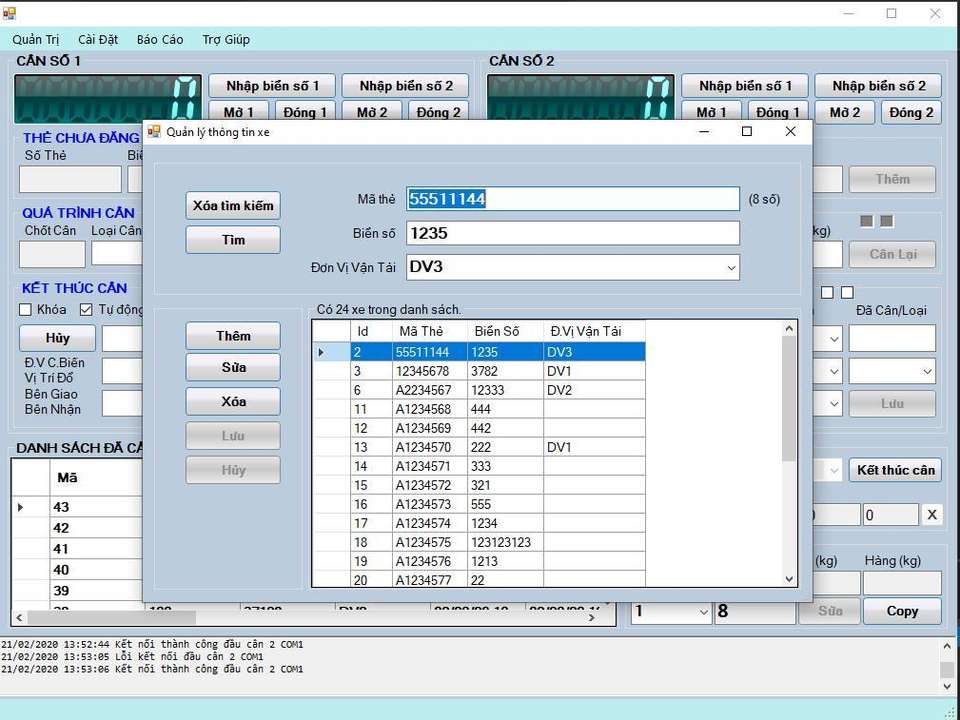Screen dimensions: 960x720
Task: Open the Đơn Vị Vận Tải dropdown
Action: click(x=730, y=268)
